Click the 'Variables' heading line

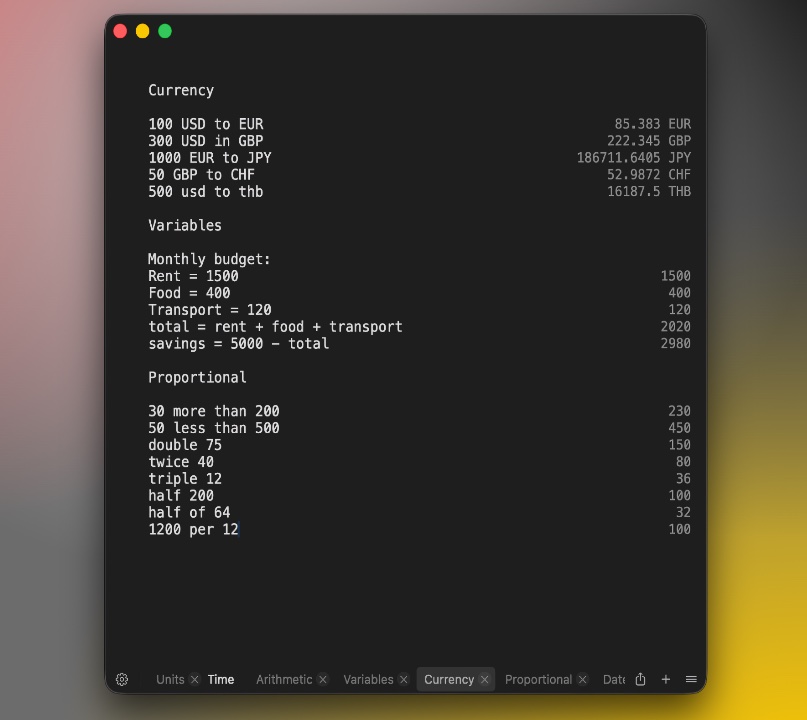(x=185, y=225)
